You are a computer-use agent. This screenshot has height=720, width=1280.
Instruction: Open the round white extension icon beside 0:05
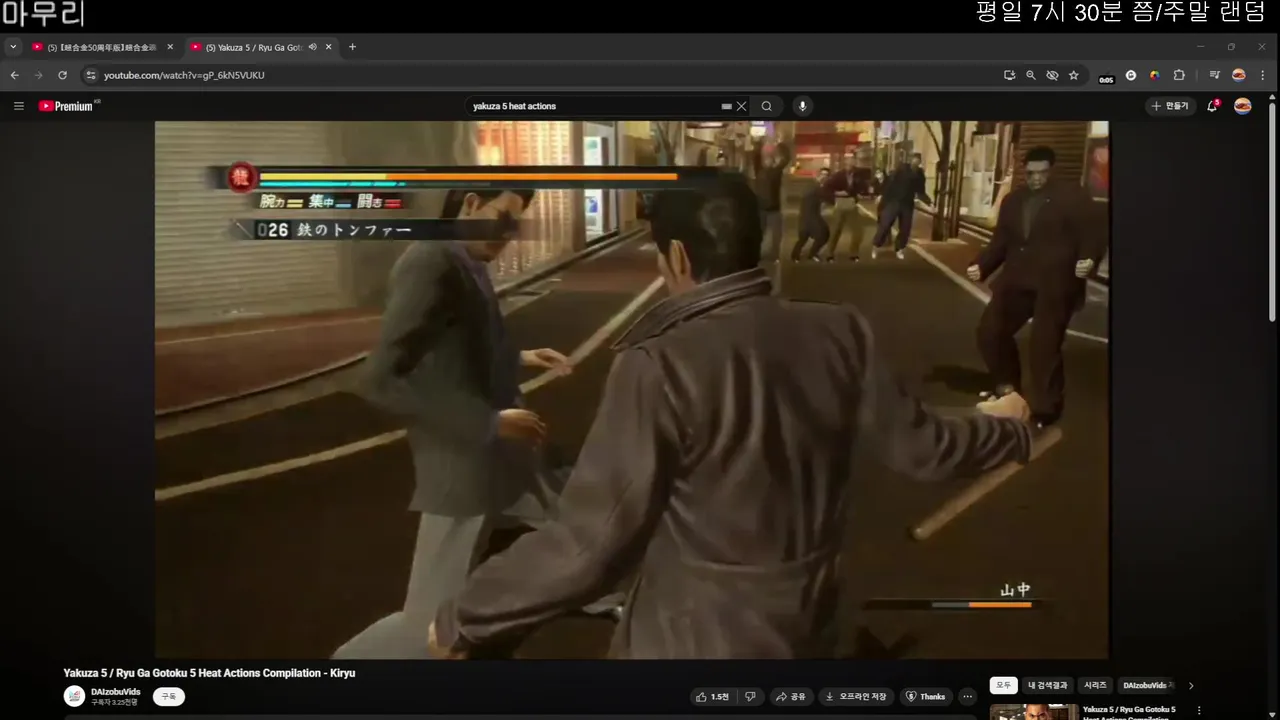click(x=1131, y=75)
